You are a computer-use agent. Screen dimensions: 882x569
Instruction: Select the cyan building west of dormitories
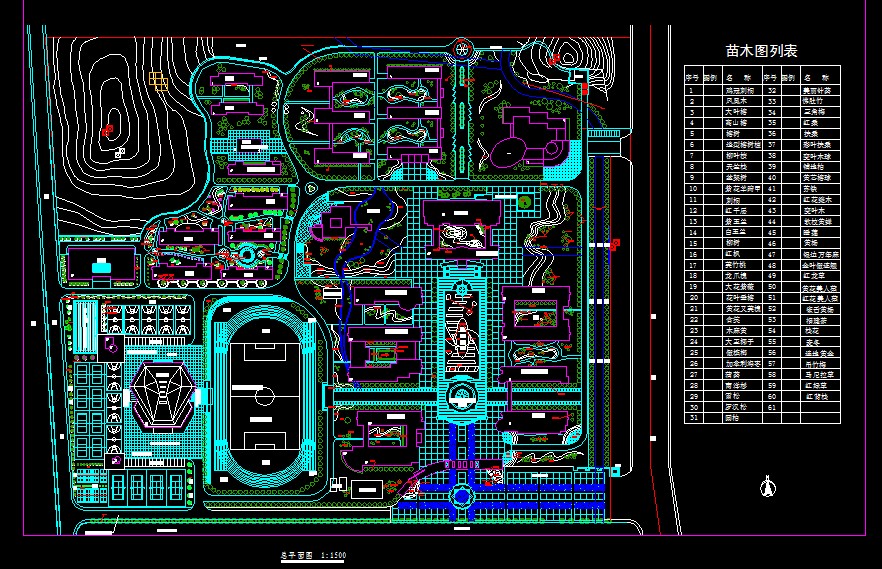click(98, 266)
